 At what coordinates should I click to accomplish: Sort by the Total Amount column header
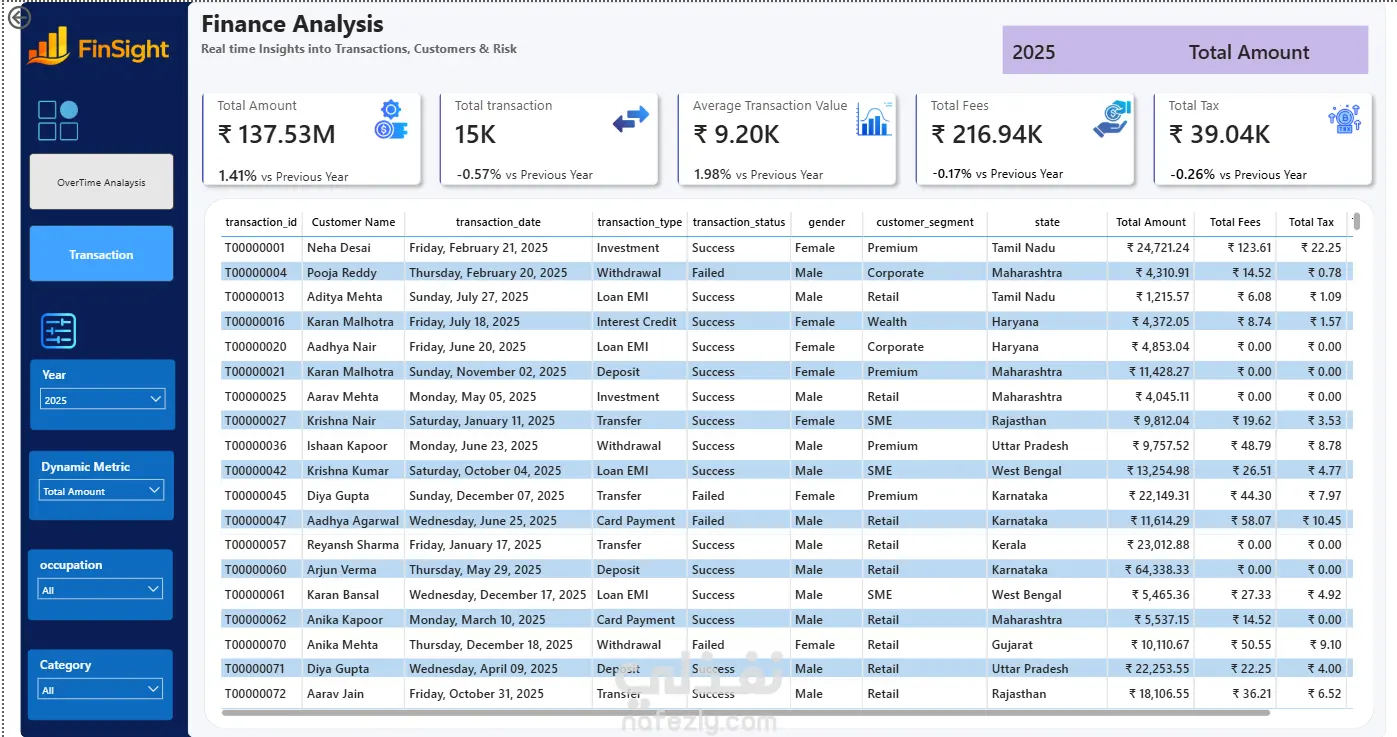tap(1151, 222)
